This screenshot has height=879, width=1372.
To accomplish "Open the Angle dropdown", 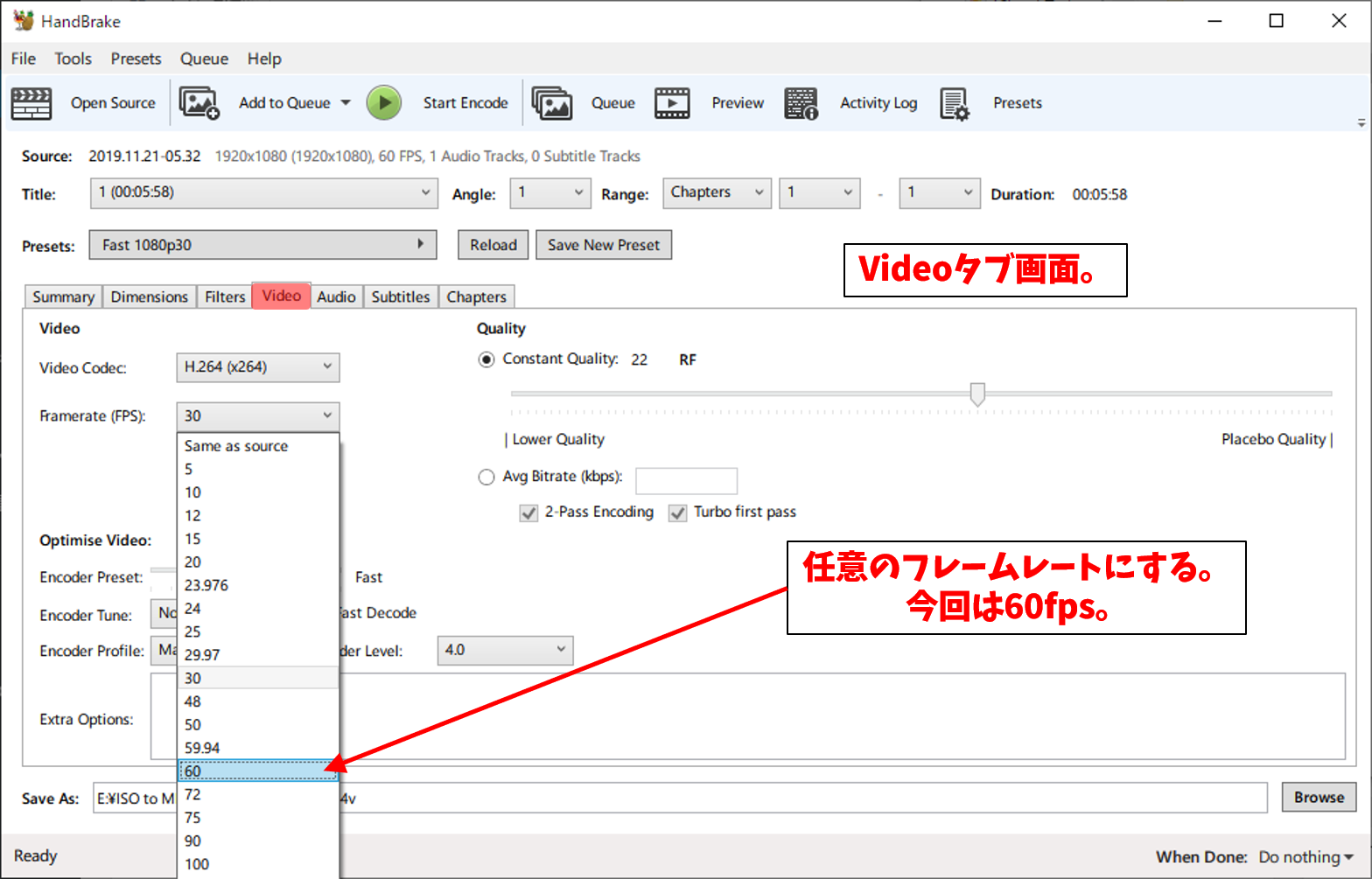I will point(550,193).
